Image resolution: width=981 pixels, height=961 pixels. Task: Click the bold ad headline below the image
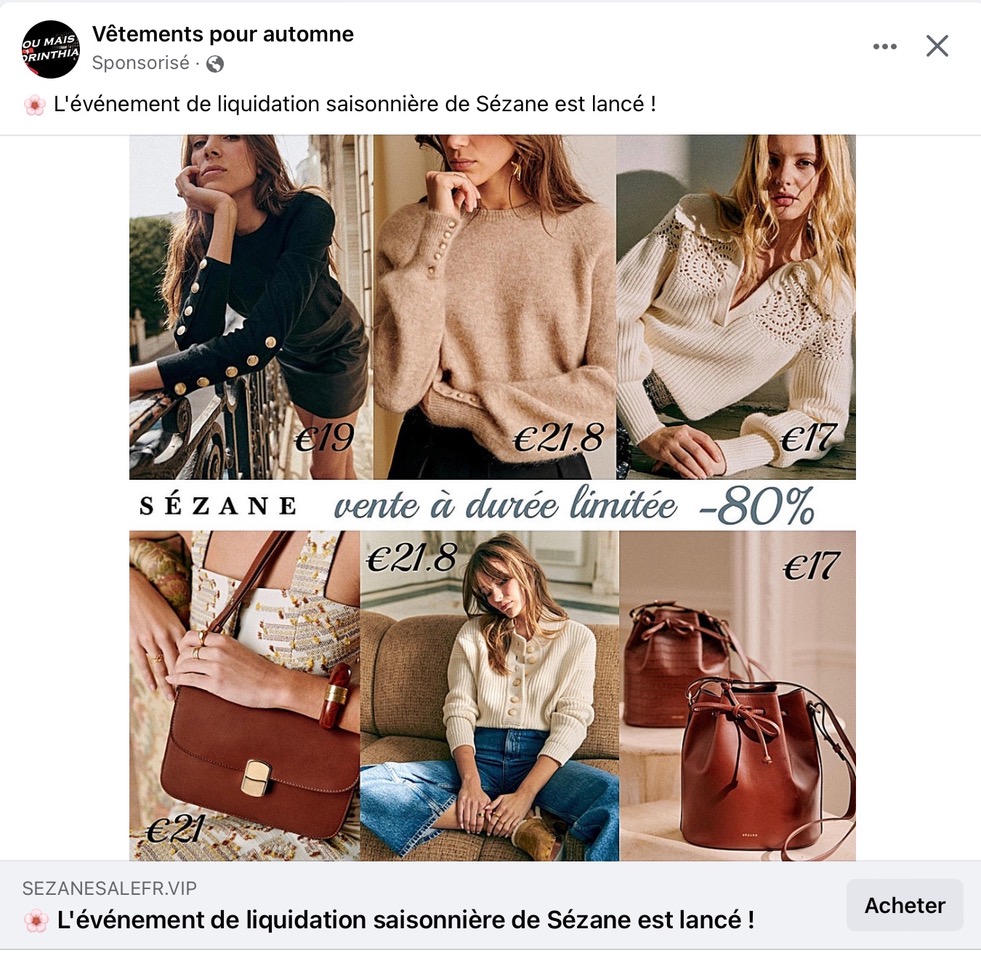tap(405, 920)
